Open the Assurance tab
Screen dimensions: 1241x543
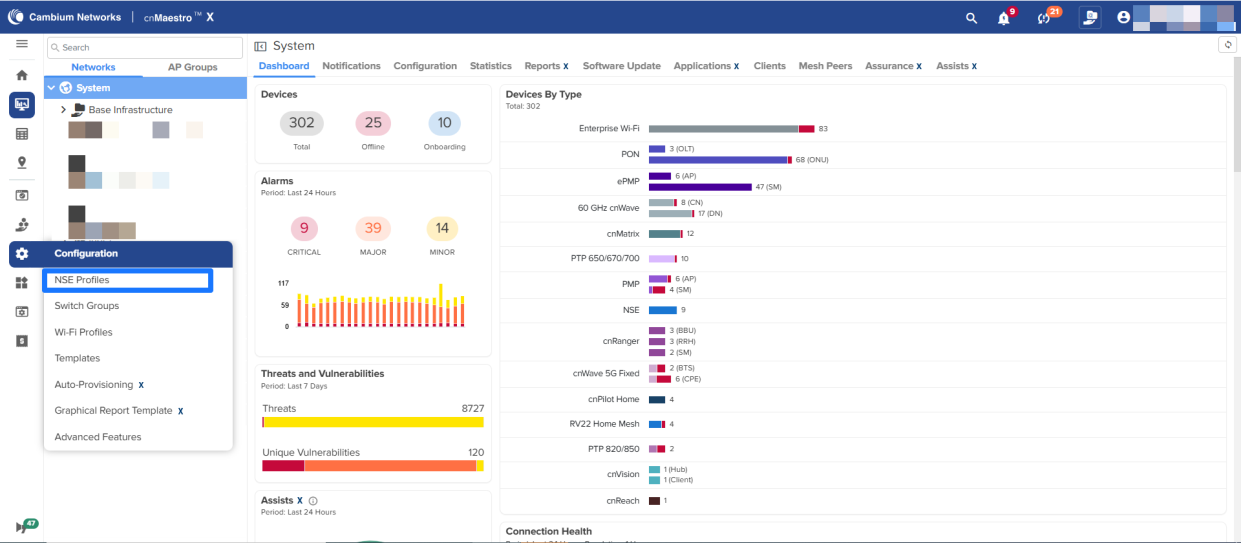pyautogui.click(x=894, y=66)
